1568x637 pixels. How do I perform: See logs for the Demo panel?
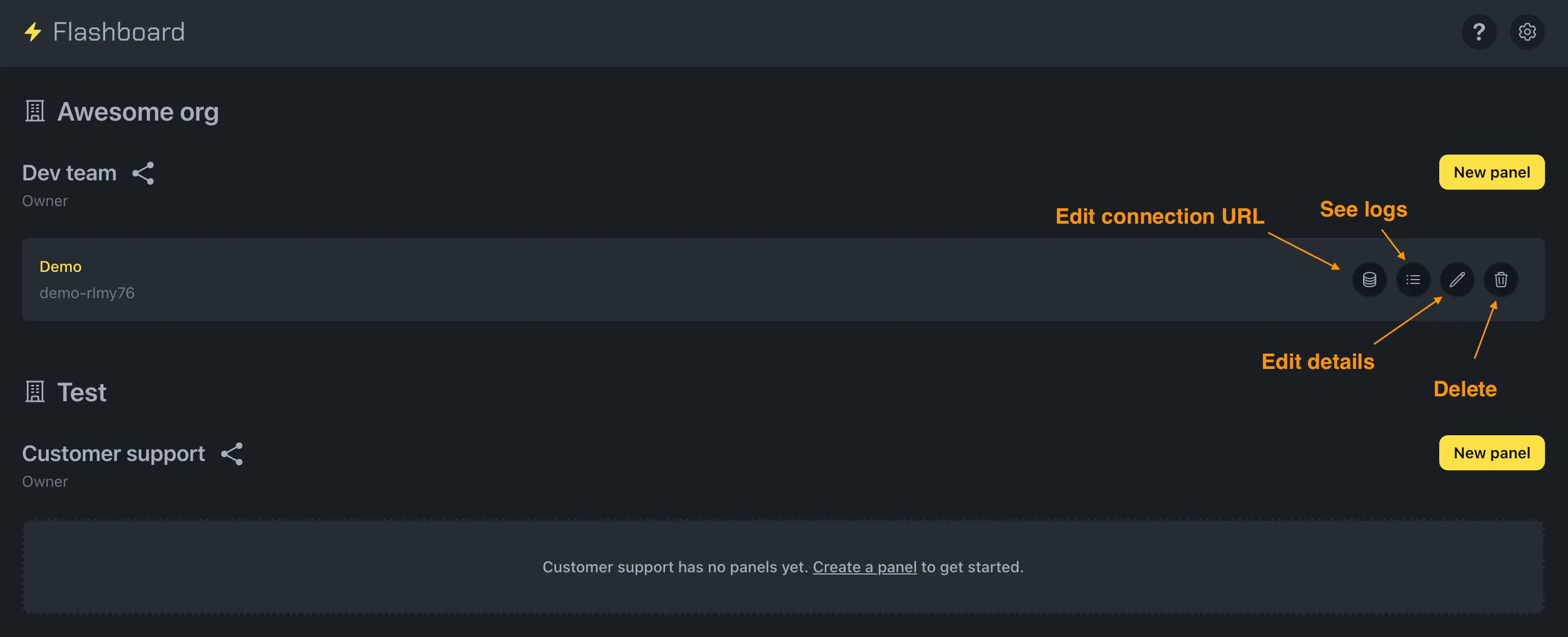pyautogui.click(x=1414, y=280)
